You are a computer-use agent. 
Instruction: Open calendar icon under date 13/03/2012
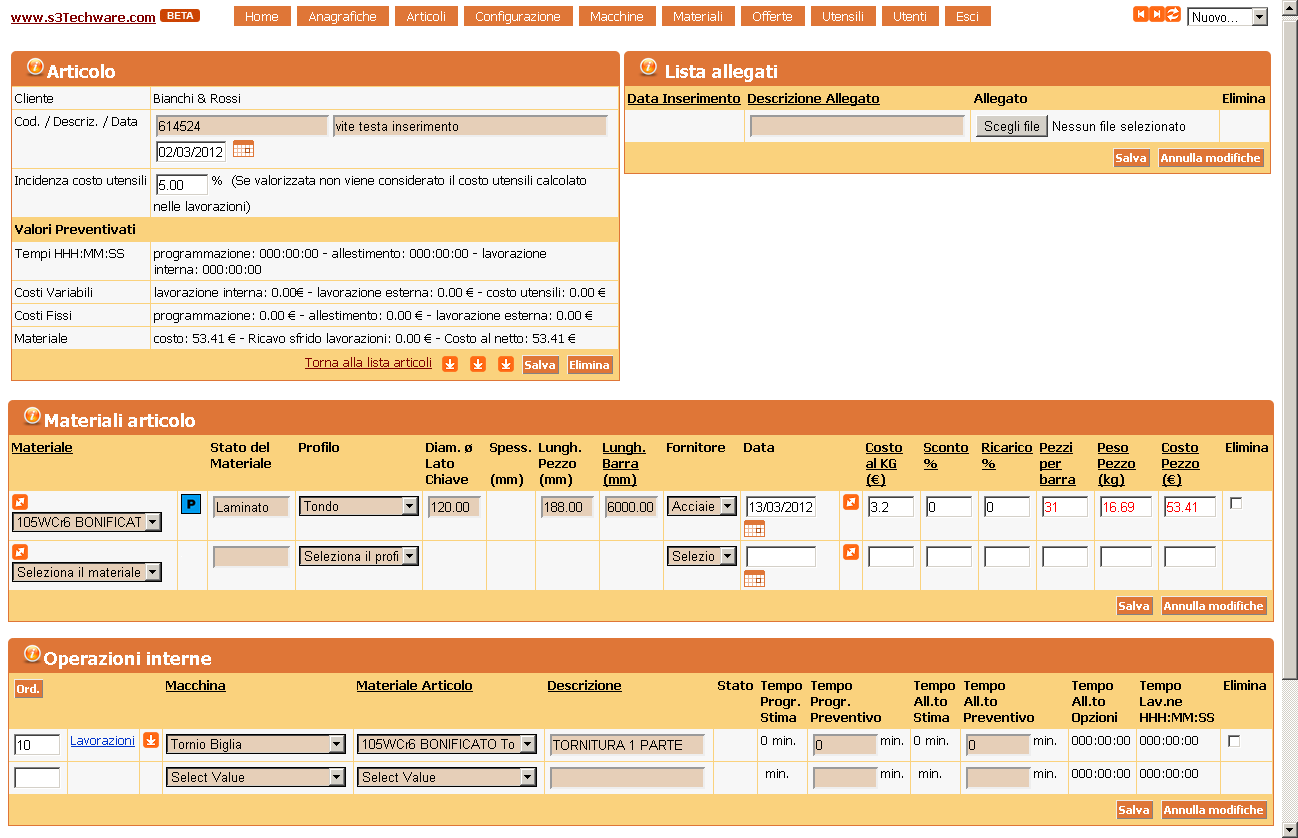754,528
